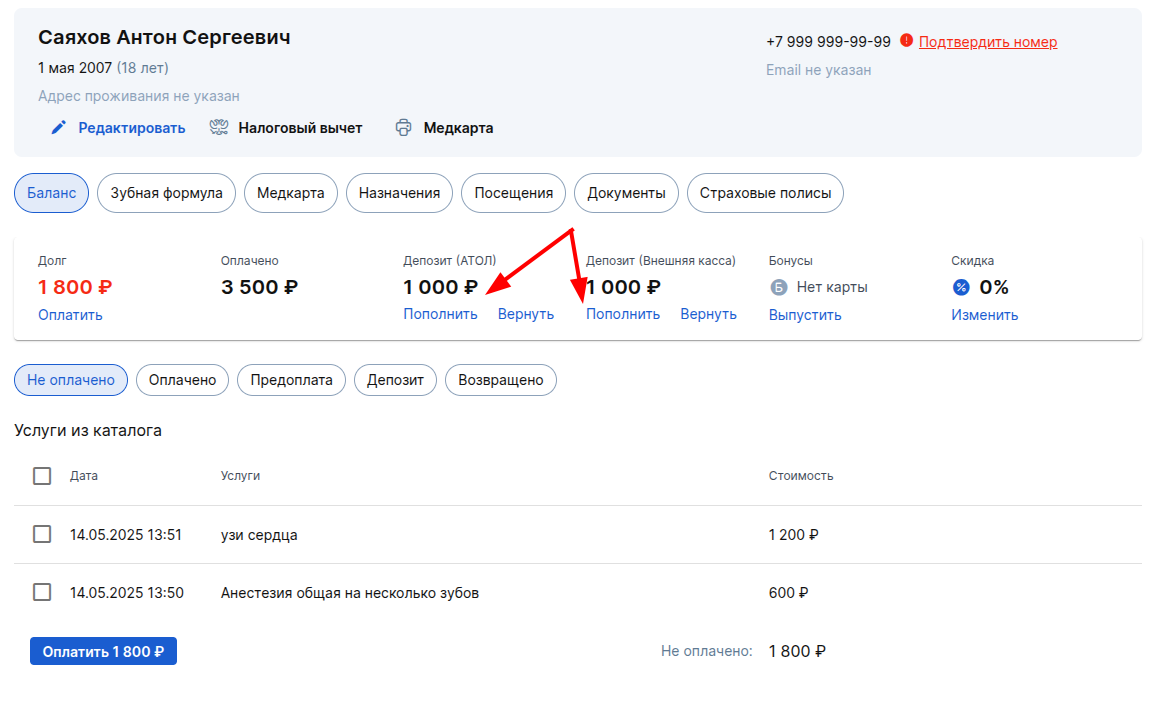Go to the Назначения tab
Screen dimensions: 1156x715
400,193
